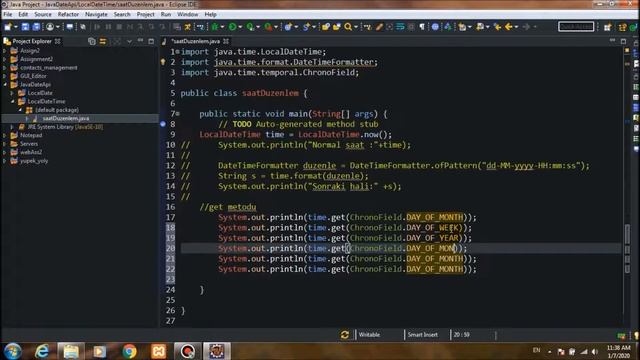Open the Window menu
This screenshot has height=360, width=640.
click(187, 14)
